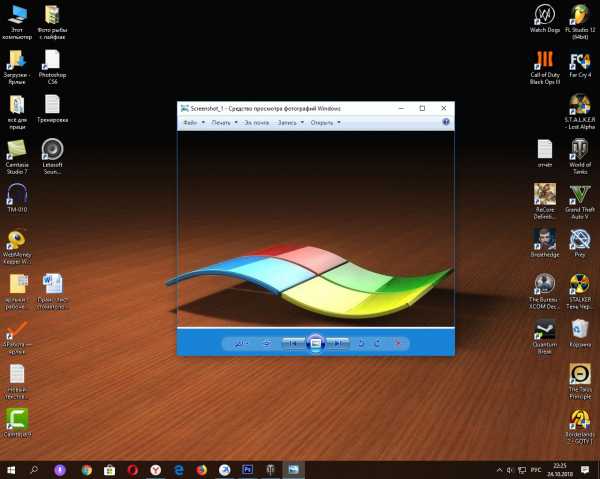The image size is (600, 479).
Task: Open Google Chrome from the taskbar
Action: [87, 468]
